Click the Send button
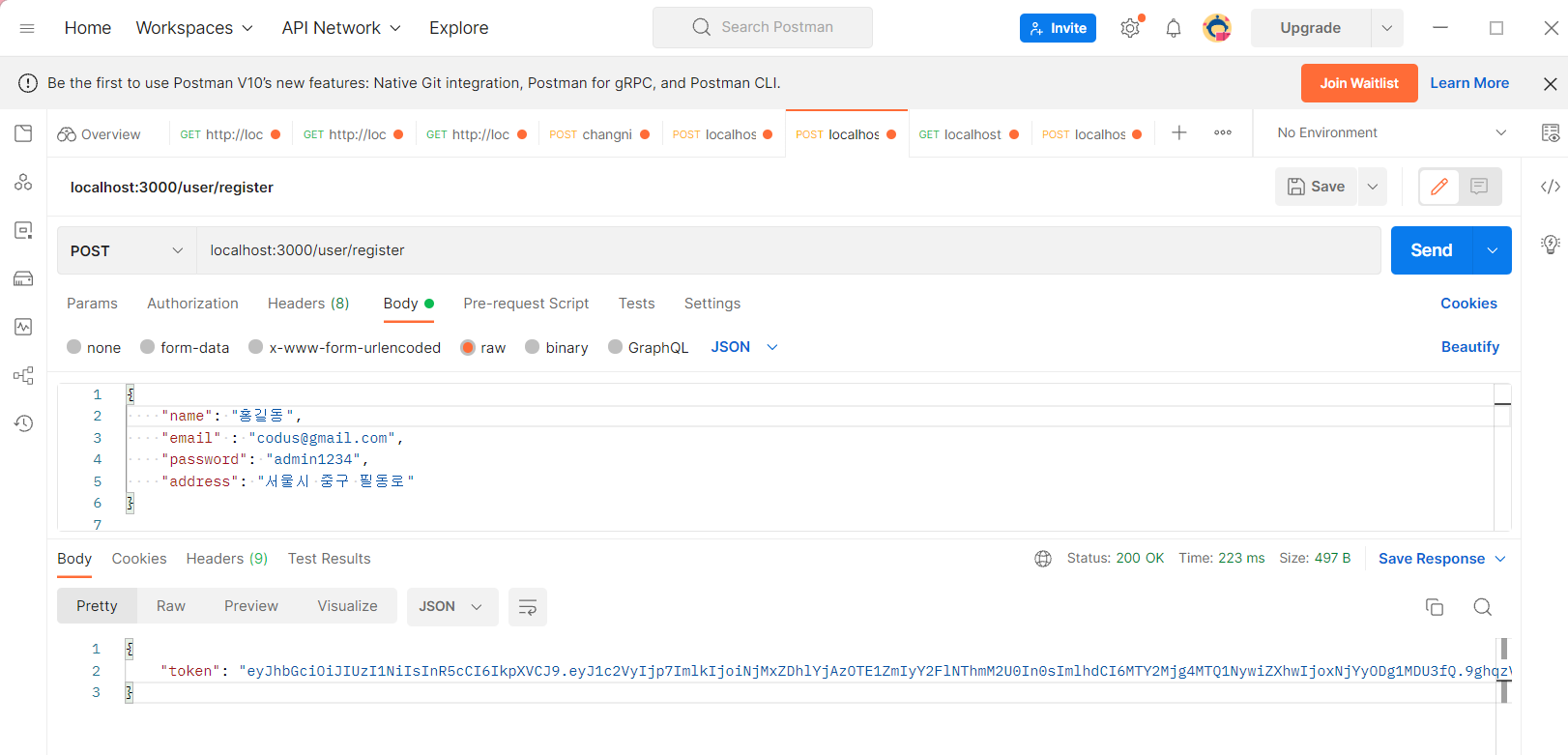This screenshot has height=755, width=1568. (x=1432, y=250)
